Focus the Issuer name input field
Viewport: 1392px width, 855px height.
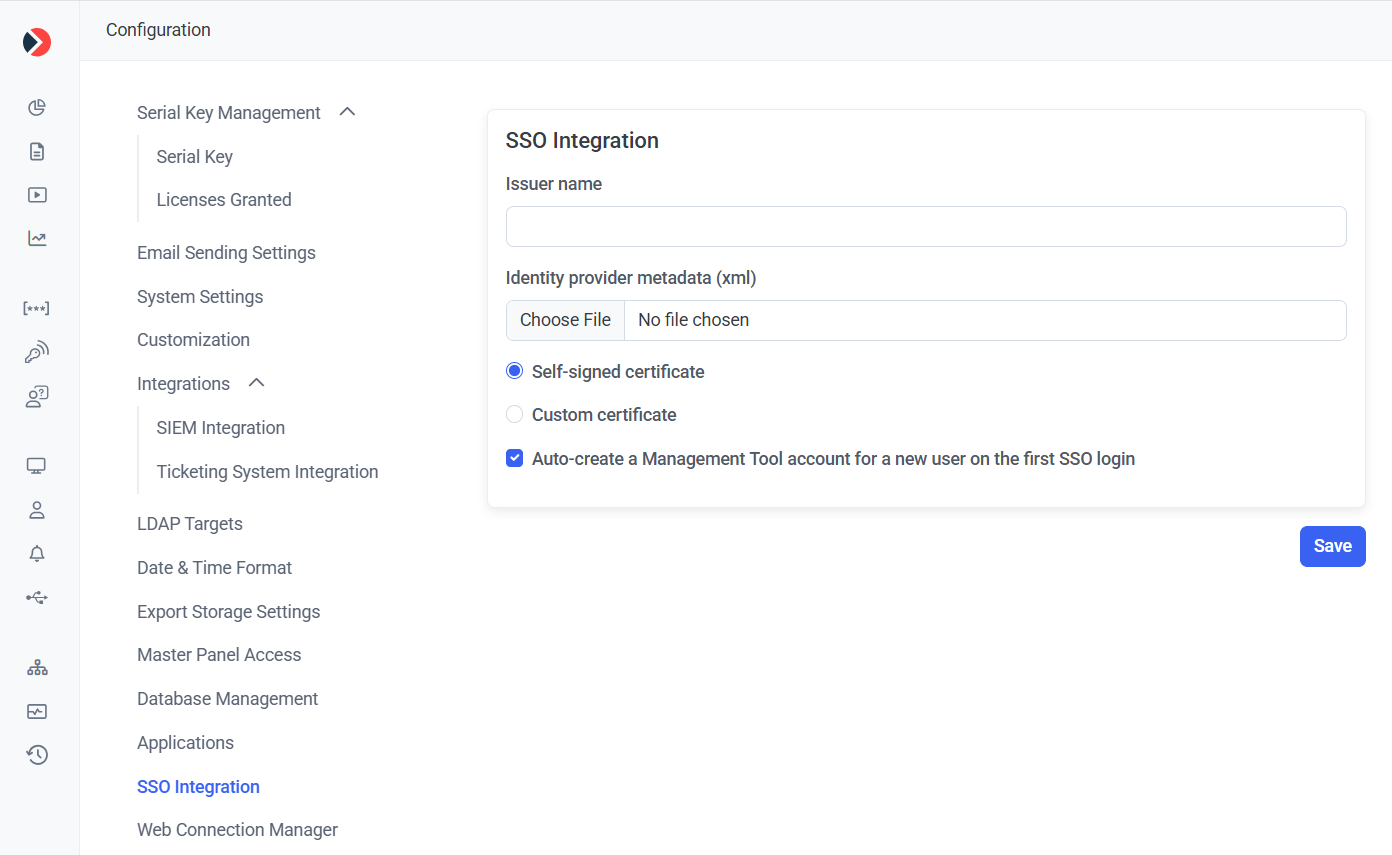(925, 227)
